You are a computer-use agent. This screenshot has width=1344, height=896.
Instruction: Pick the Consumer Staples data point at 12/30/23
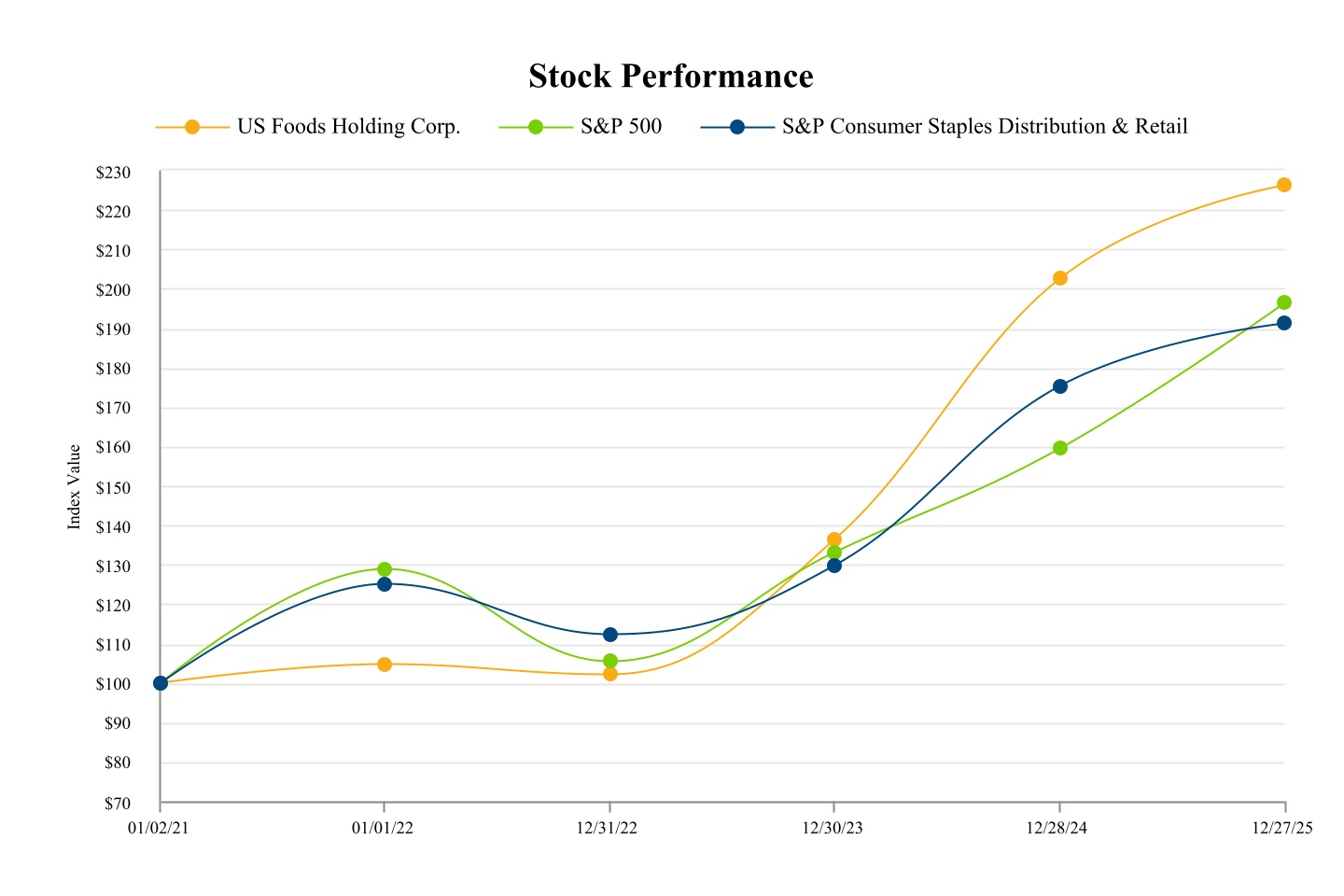pyautogui.click(x=834, y=566)
